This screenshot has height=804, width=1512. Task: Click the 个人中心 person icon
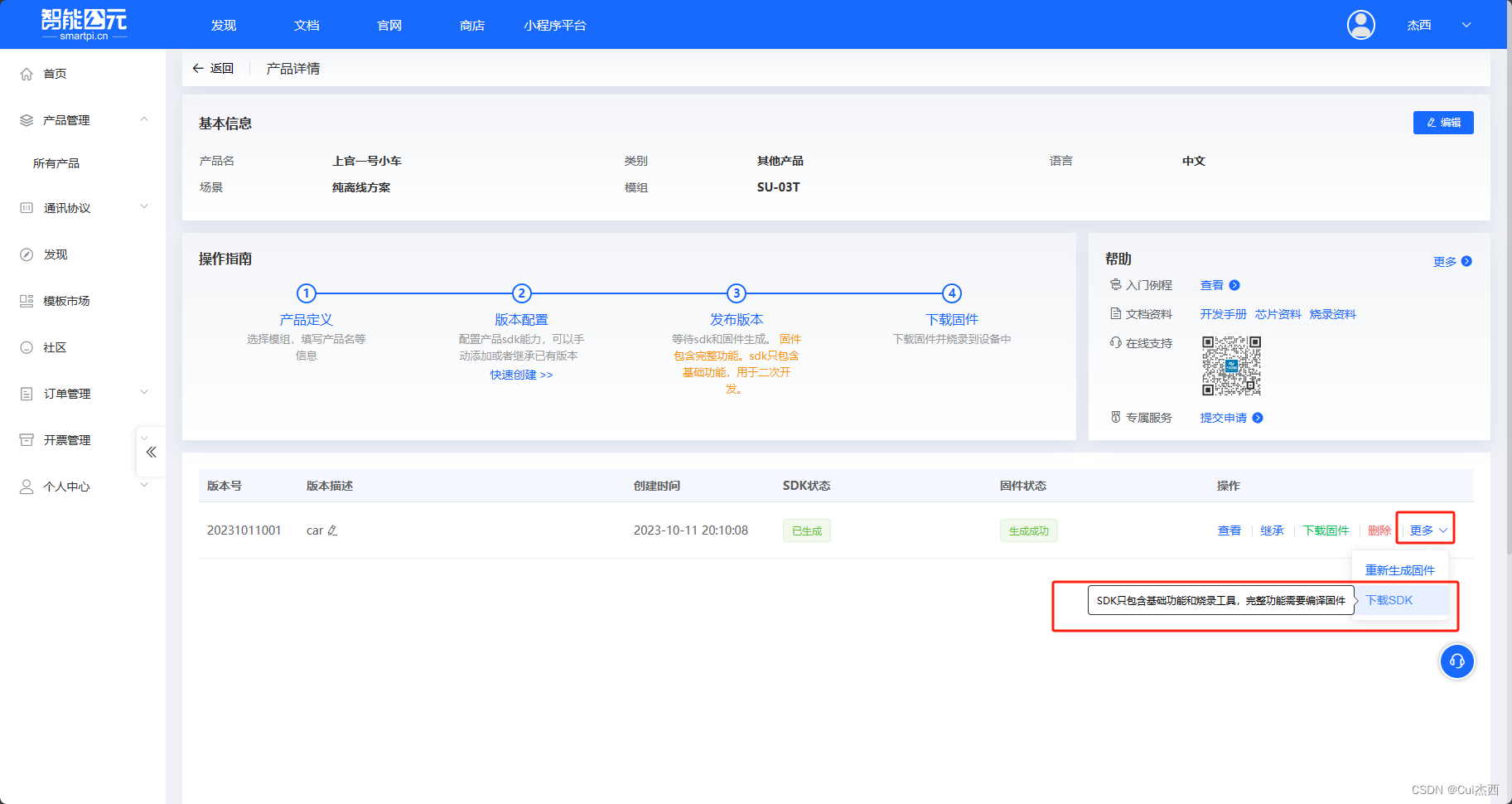coord(27,487)
